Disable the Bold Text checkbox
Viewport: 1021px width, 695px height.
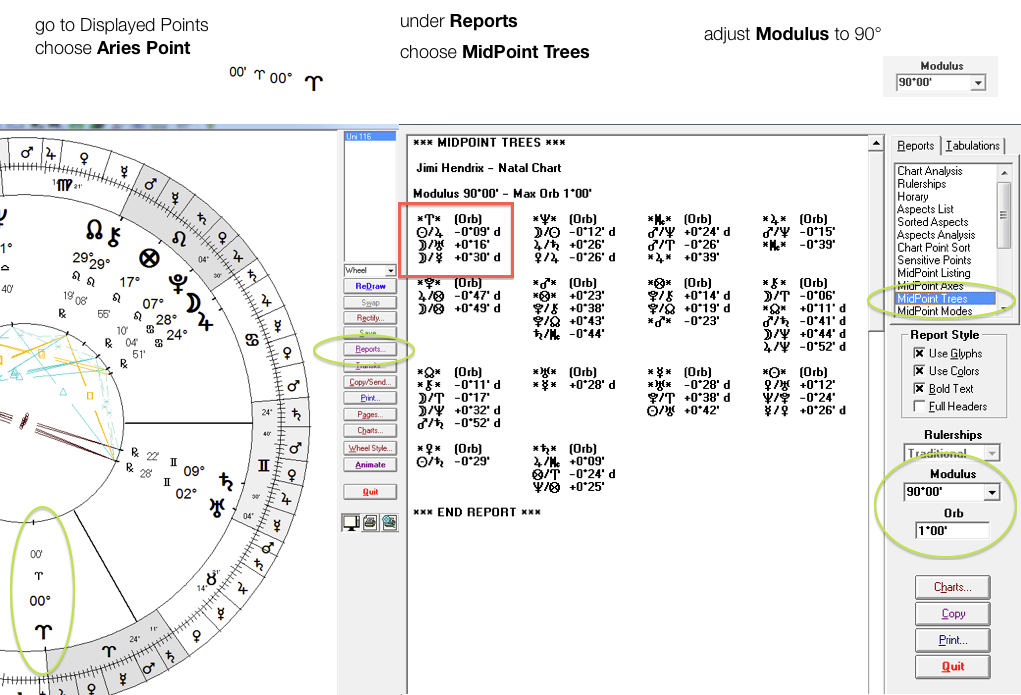click(x=919, y=388)
